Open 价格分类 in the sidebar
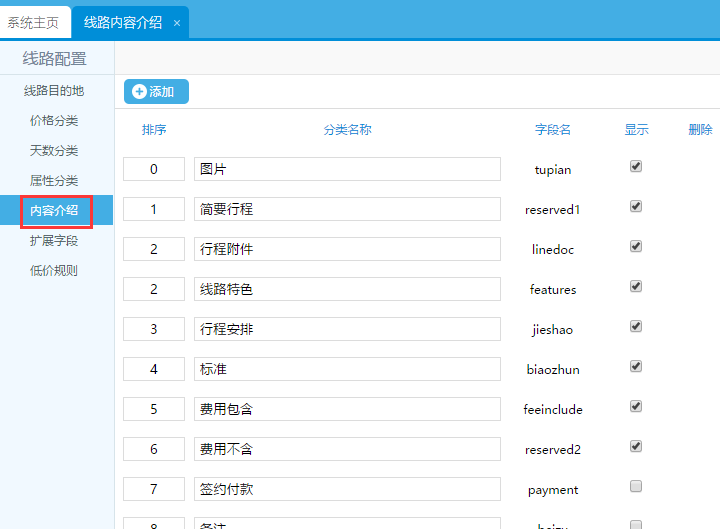This screenshot has width=720, height=529. point(54,121)
